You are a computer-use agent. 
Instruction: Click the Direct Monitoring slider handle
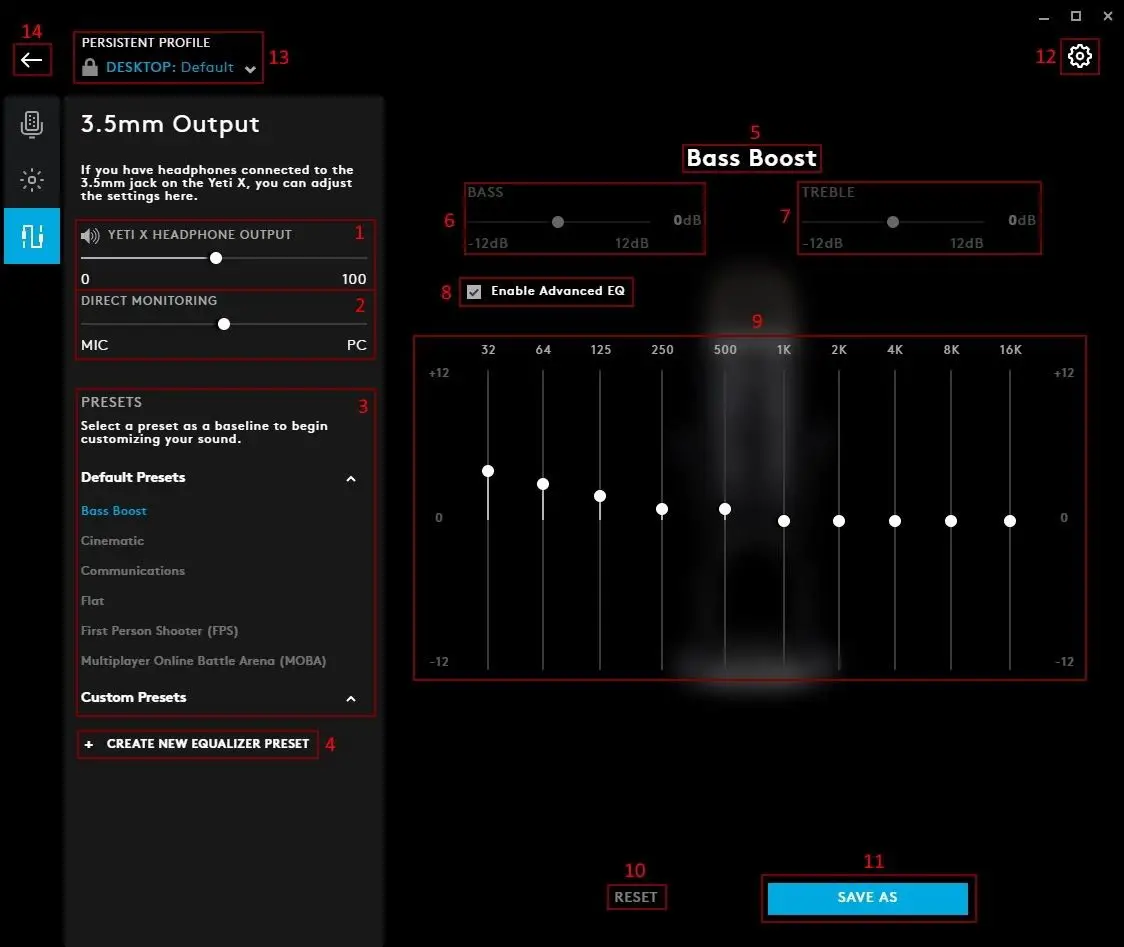(224, 324)
